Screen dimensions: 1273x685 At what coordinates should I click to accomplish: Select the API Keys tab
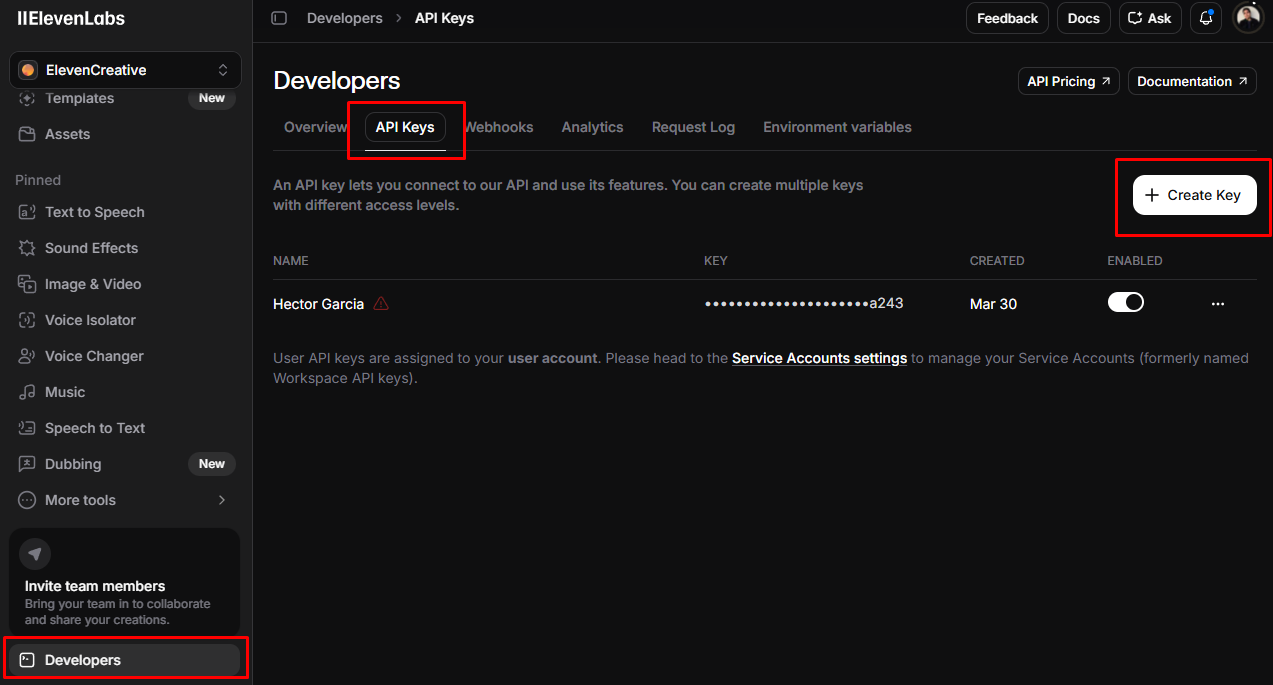pyautogui.click(x=405, y=127)
